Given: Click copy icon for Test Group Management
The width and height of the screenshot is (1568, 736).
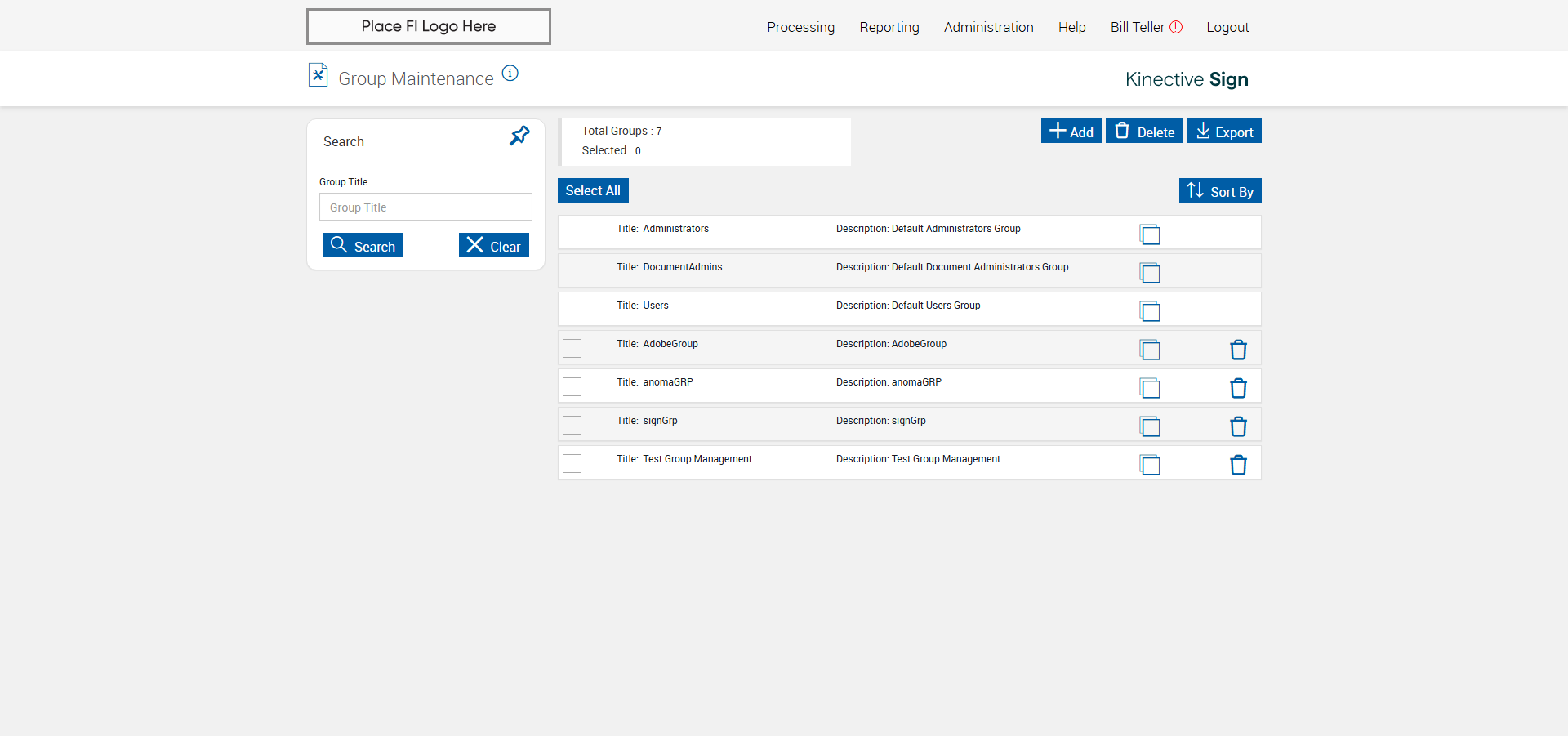Looking at the screenshot, I should point(1150,465).
